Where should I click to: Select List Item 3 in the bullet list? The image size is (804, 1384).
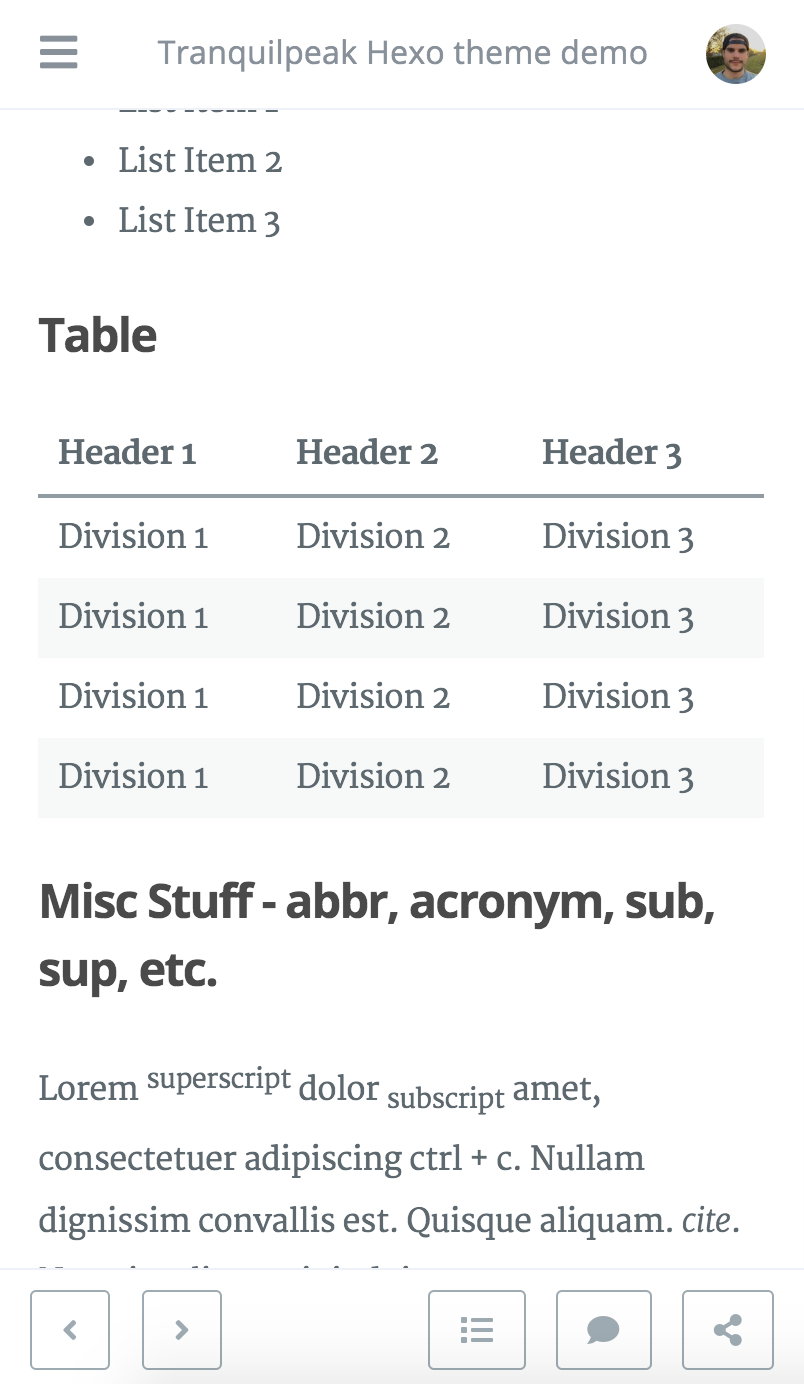point(199,220)
